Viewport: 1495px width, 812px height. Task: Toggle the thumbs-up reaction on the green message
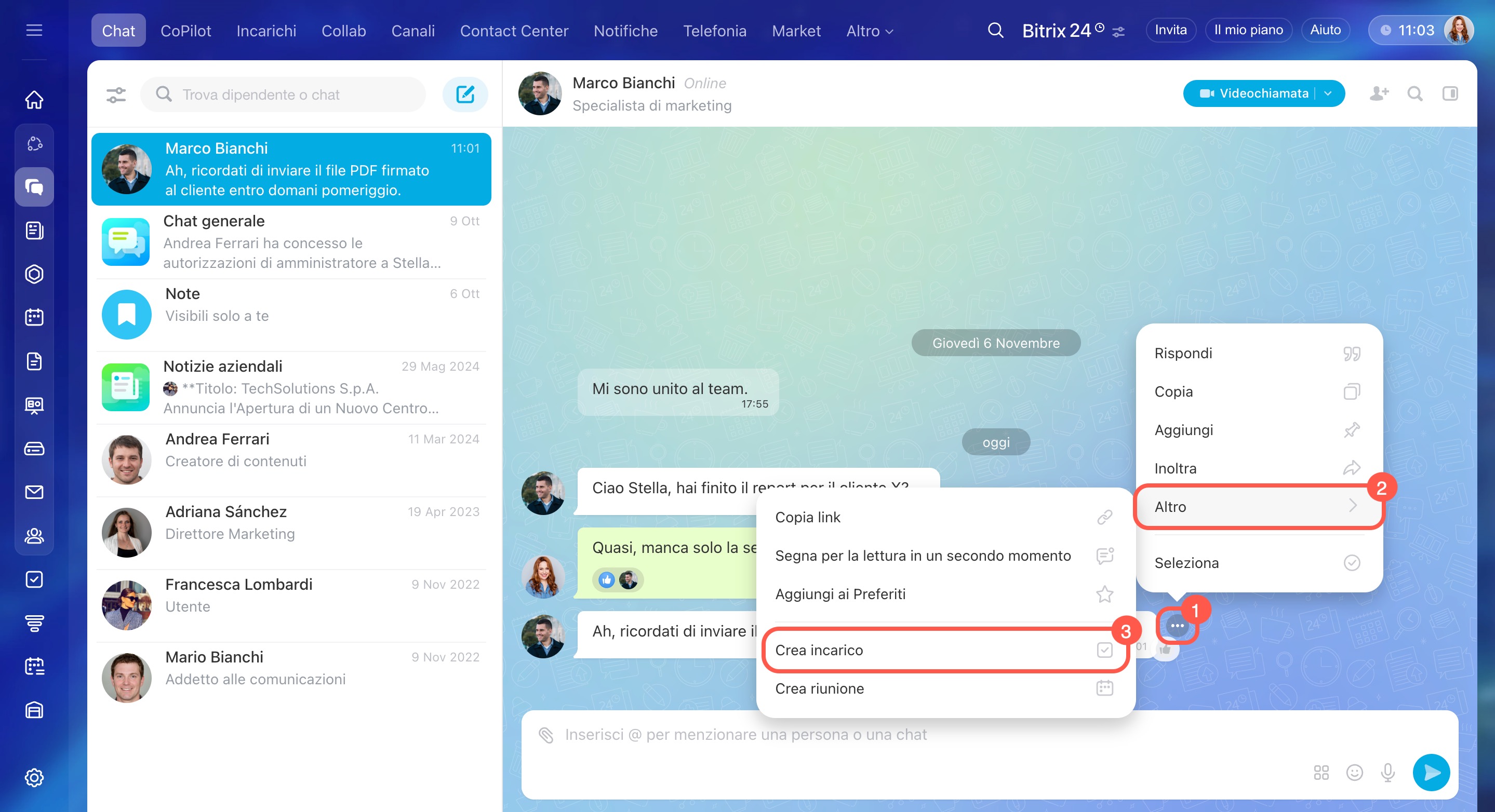coord(607,579)
